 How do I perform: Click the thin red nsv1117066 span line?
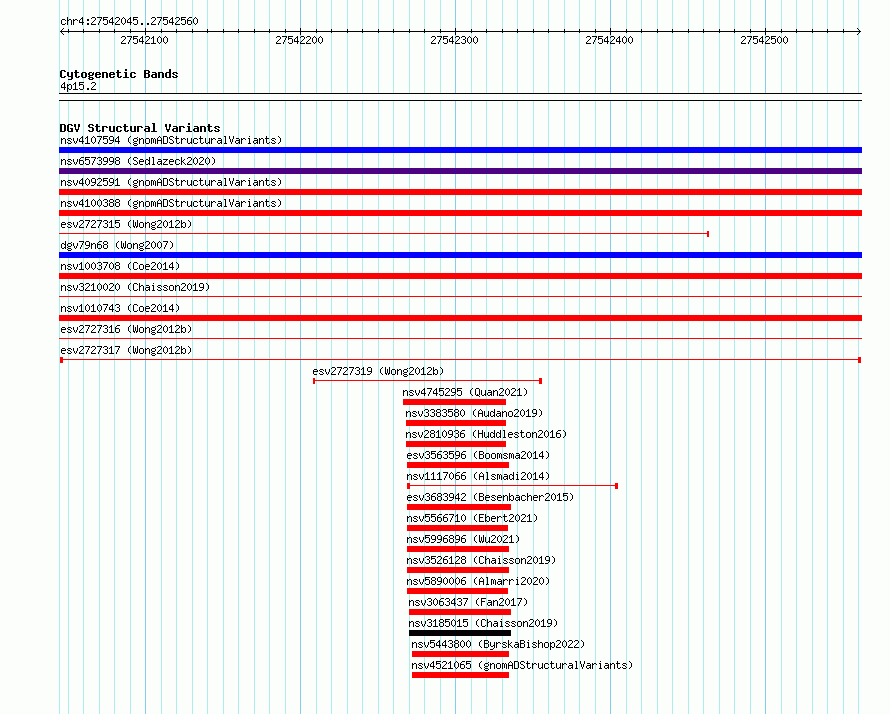tap(513, 486)
